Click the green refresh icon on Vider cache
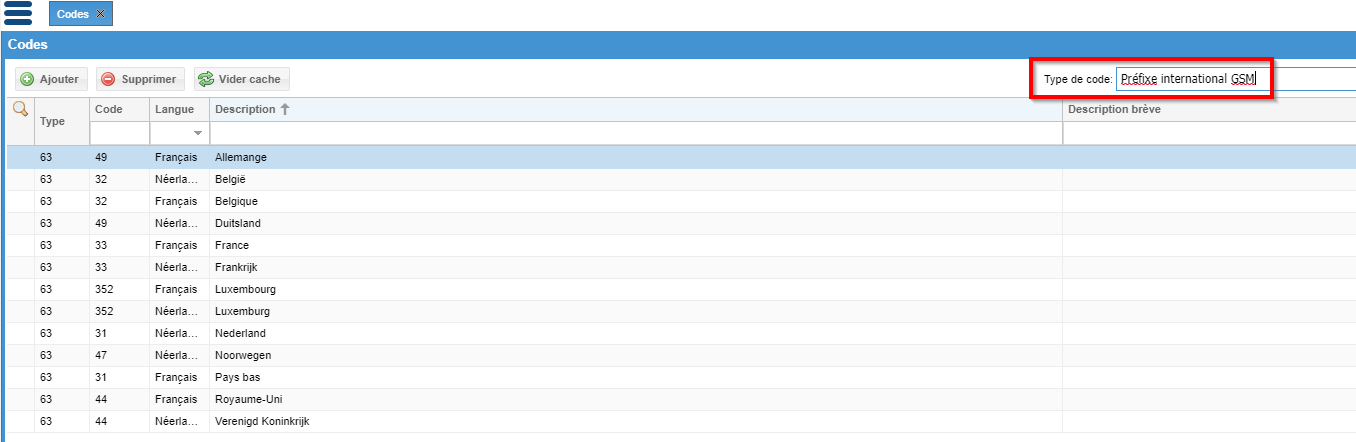The image size is (1356, 442). [206, 79]
